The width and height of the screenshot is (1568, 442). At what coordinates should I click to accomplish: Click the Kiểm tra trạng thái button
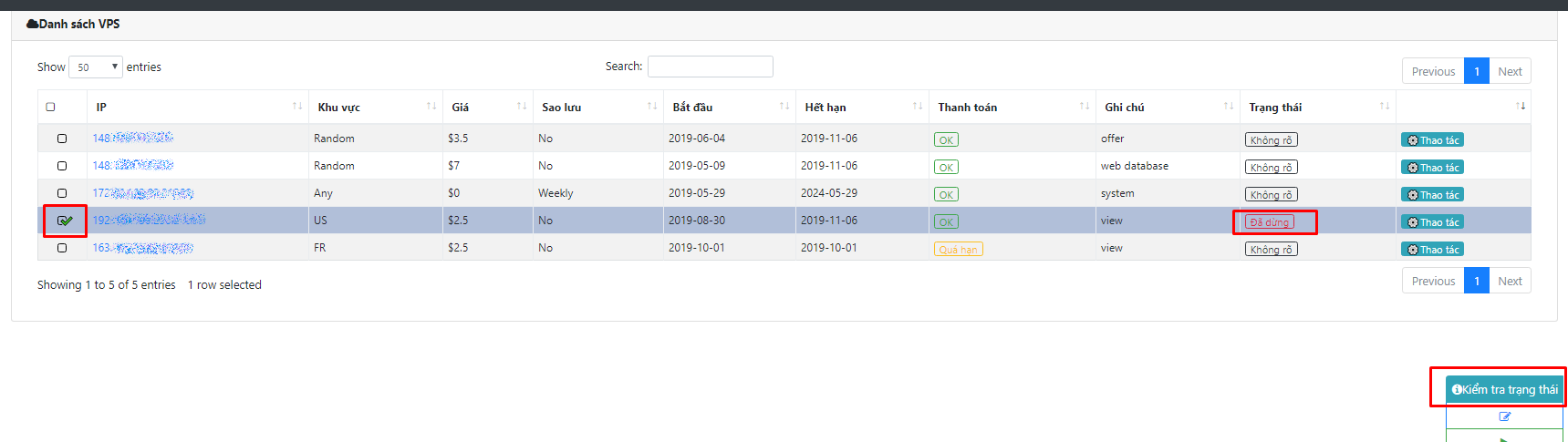coord(1504,389)
